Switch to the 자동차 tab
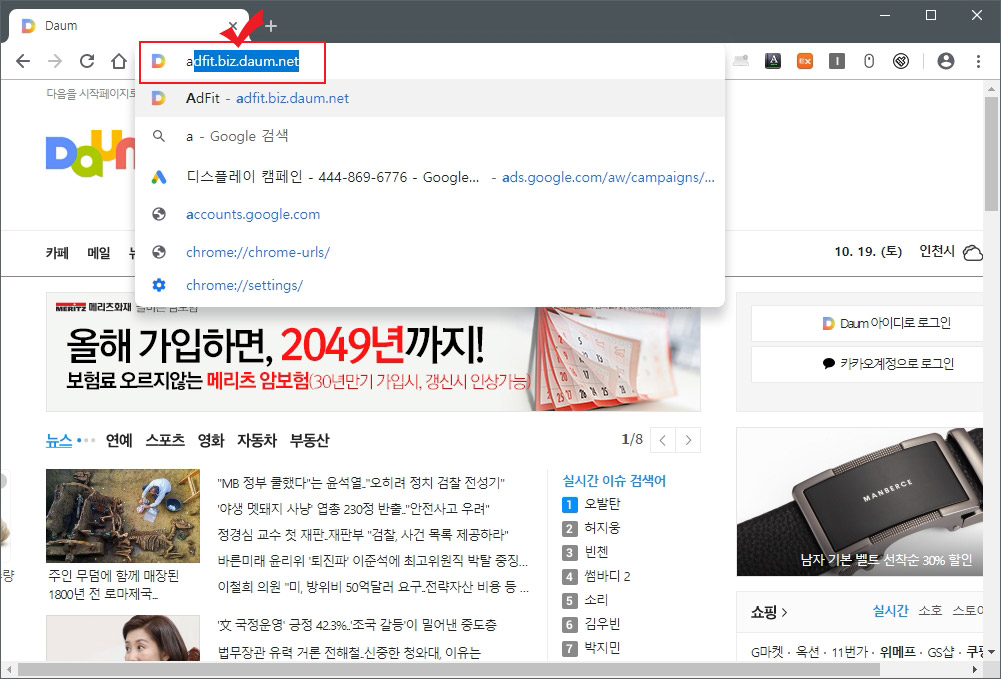Image resolution: width=1001 pixels, height=679 pixels. (257, 440)
